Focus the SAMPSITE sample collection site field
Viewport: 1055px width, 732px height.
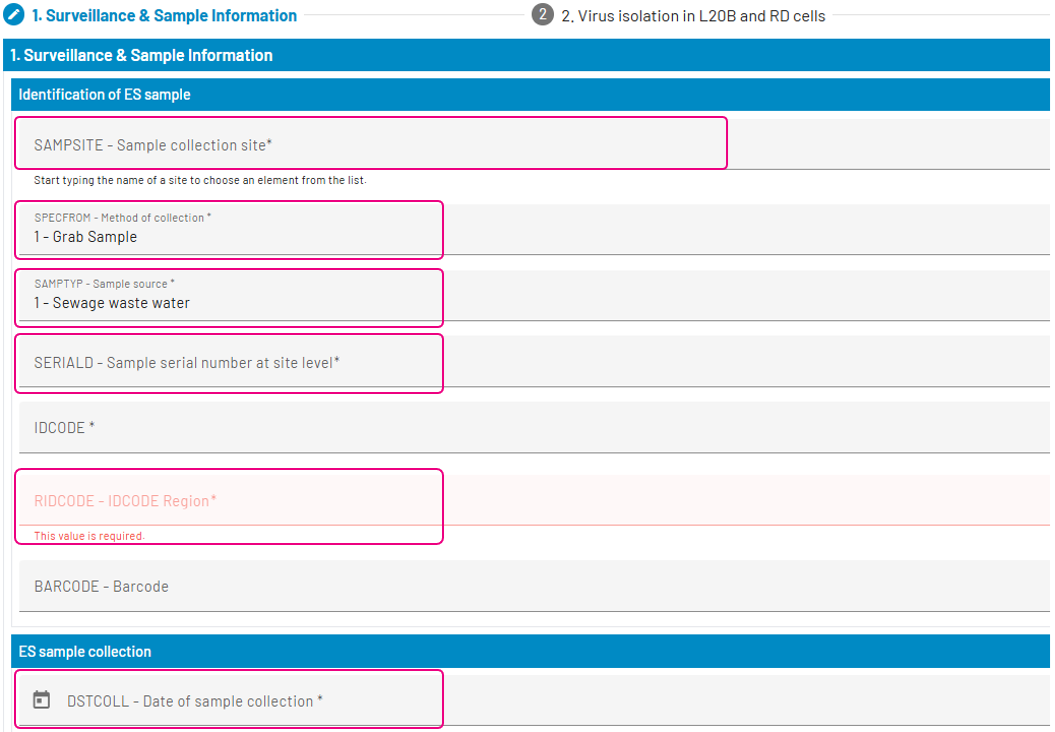point(370,145)
